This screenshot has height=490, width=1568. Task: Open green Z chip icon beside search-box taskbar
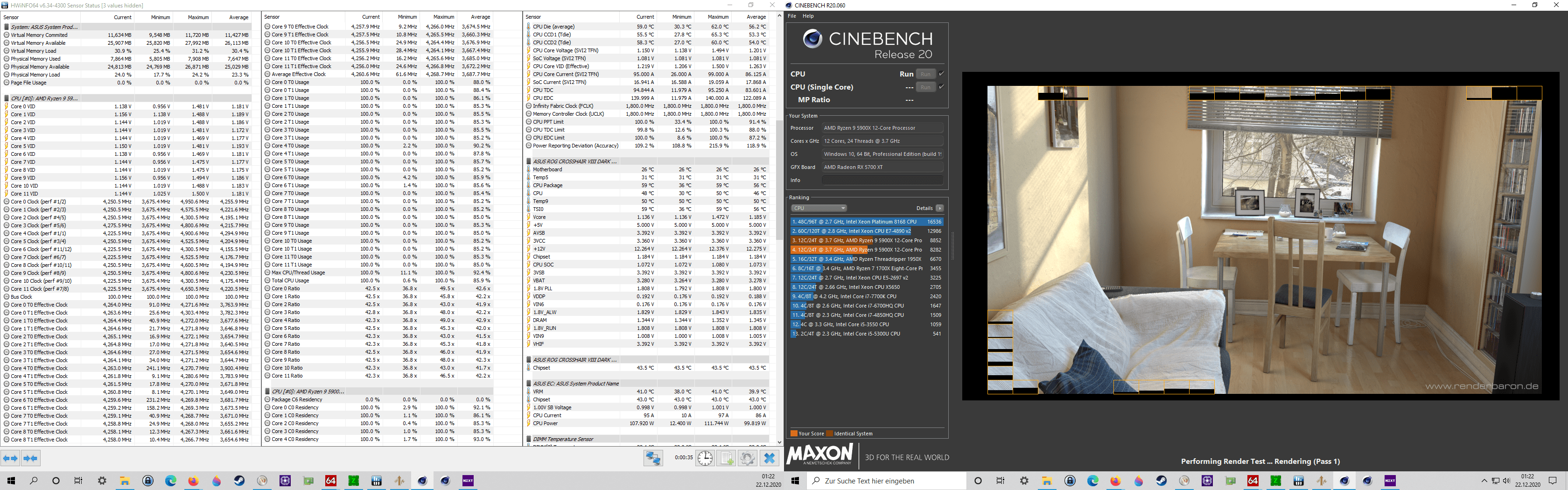point(1275,481)
